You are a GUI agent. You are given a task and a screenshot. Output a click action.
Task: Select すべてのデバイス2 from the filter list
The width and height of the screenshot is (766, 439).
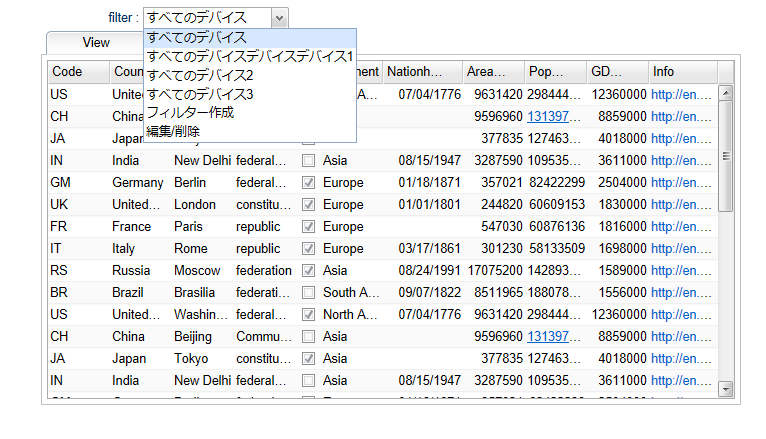200,75
